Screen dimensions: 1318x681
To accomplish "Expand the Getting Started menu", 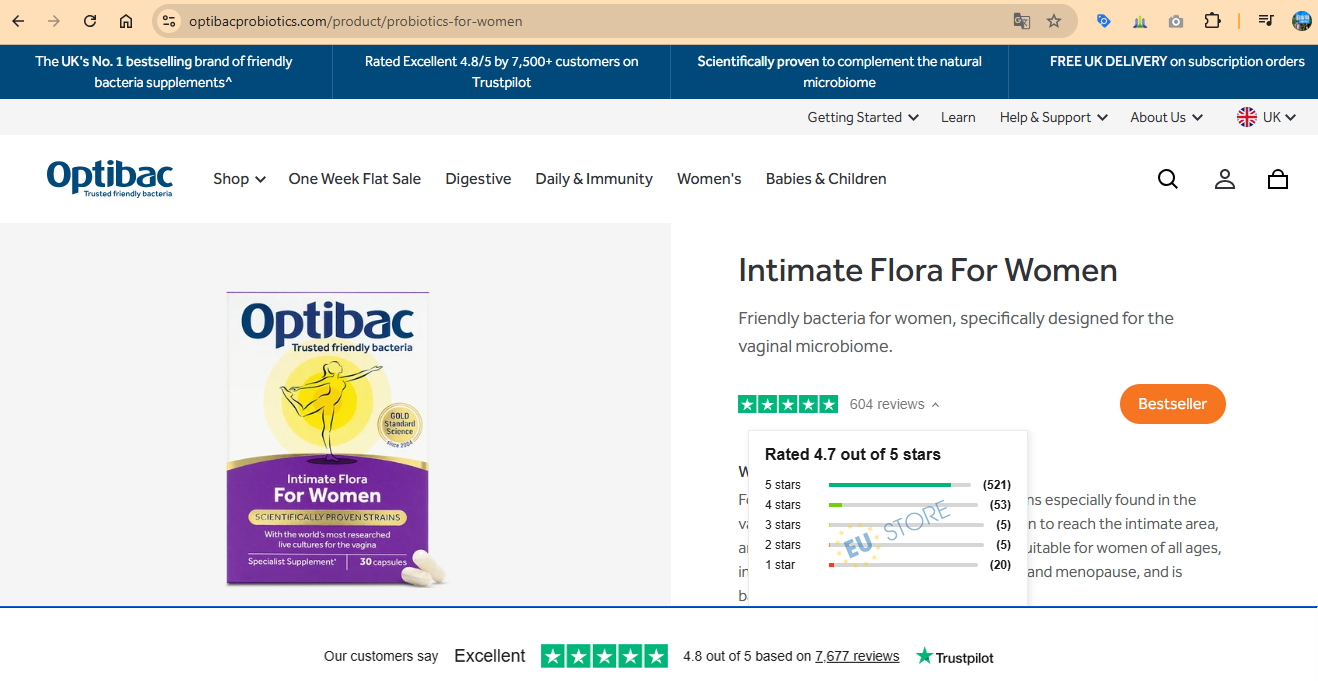I will point(863,117).
